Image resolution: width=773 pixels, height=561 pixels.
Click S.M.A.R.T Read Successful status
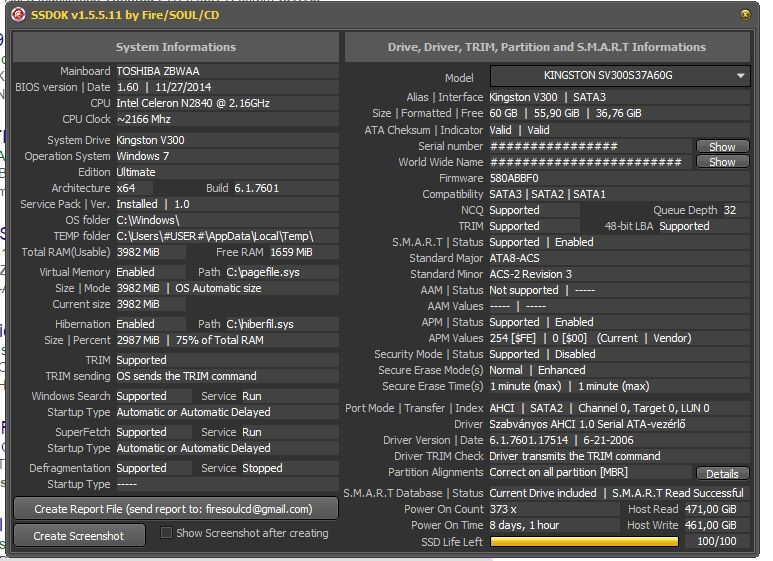point(677,493)
